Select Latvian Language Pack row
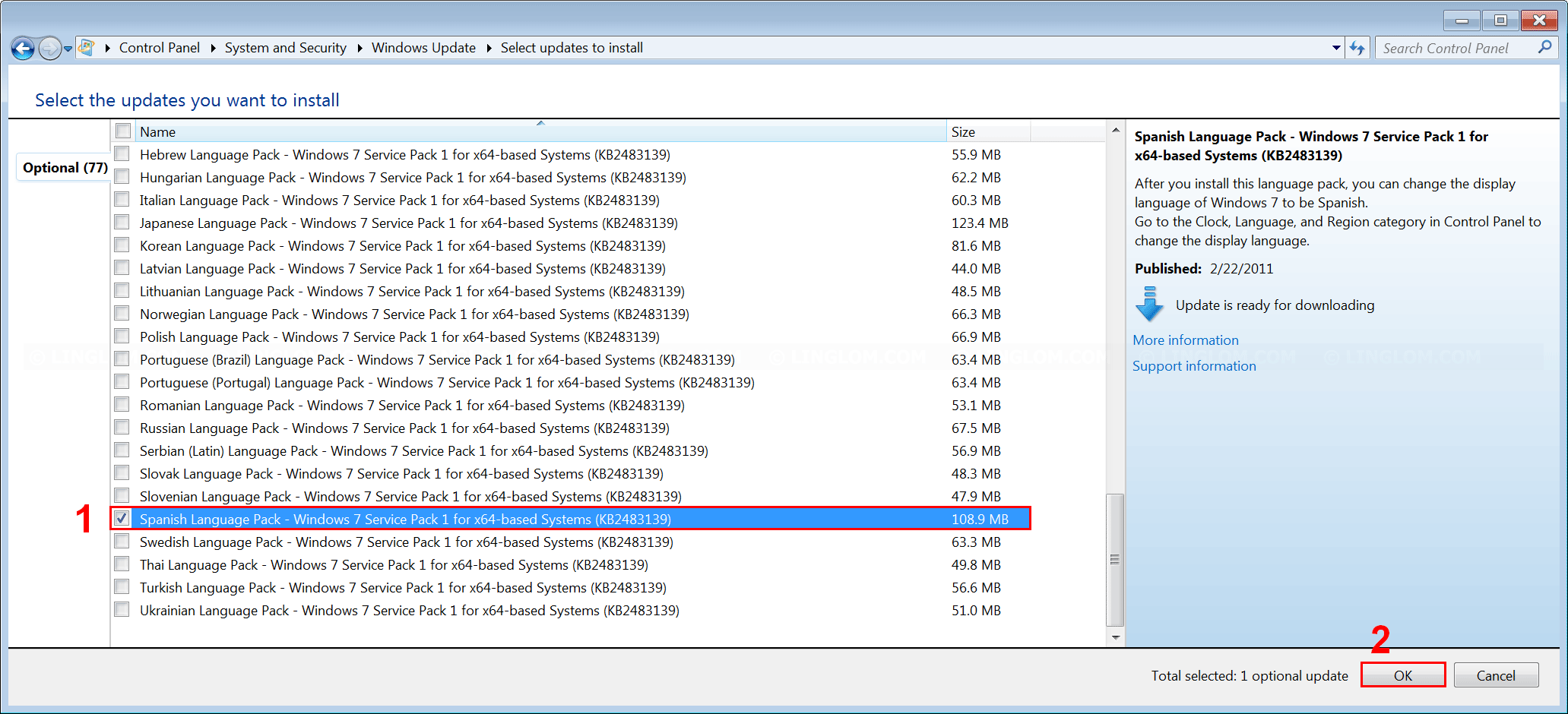This screenshot has width=1568, height=714. click(570, 269)
